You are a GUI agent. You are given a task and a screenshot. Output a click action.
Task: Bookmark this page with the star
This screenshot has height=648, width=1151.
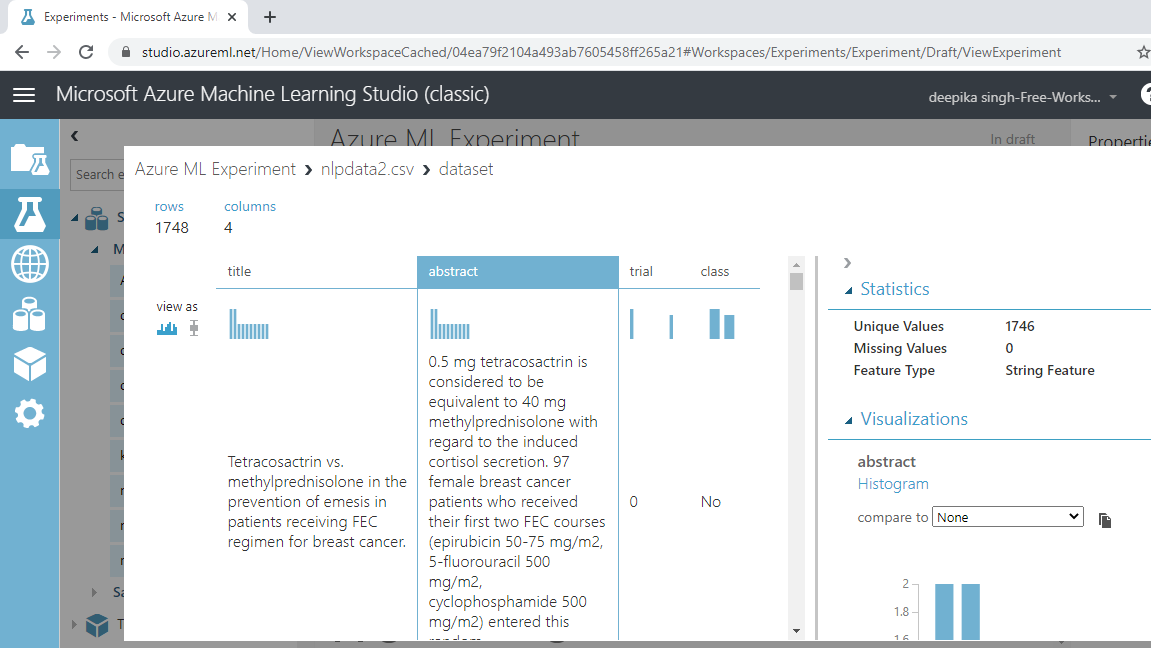point(1143,52)
